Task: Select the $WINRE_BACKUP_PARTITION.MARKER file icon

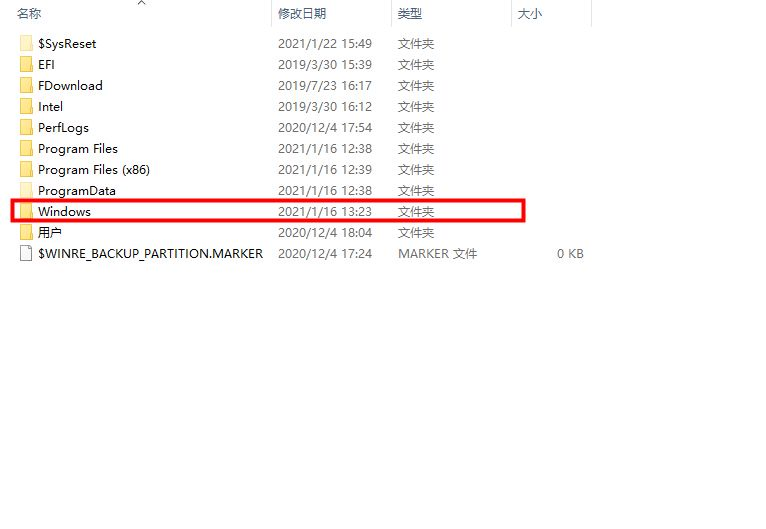Action: (x=26, y=254)
